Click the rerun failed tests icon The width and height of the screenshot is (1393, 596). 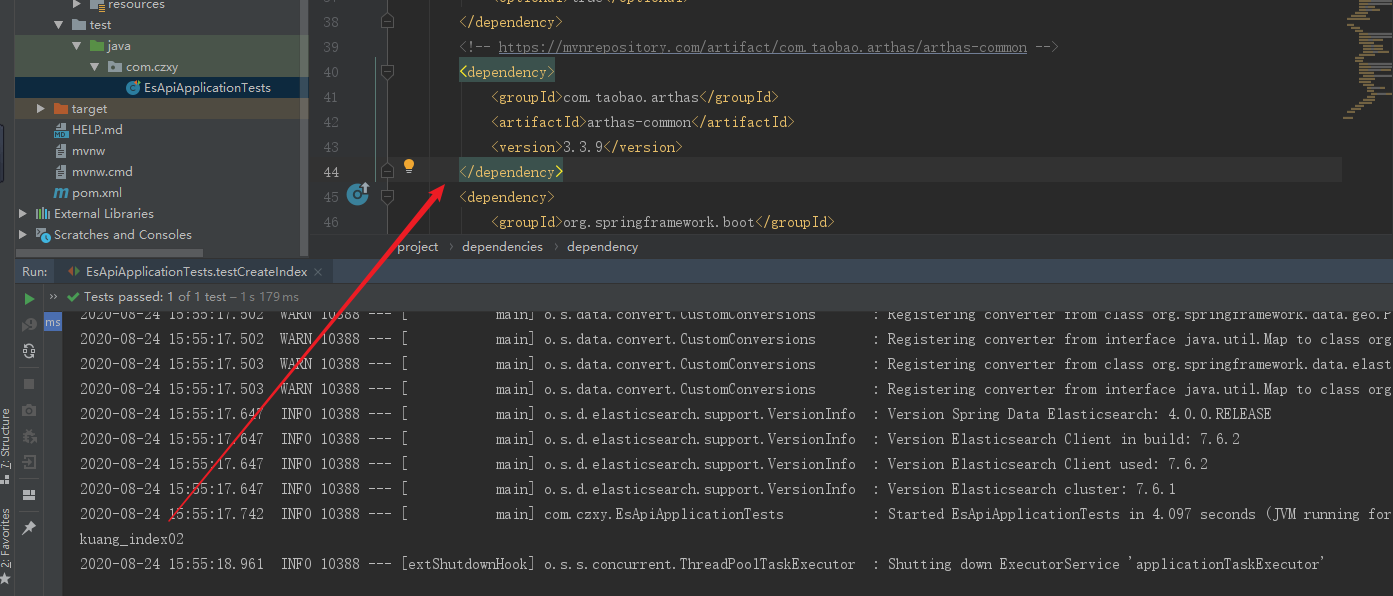coord(29,324)
